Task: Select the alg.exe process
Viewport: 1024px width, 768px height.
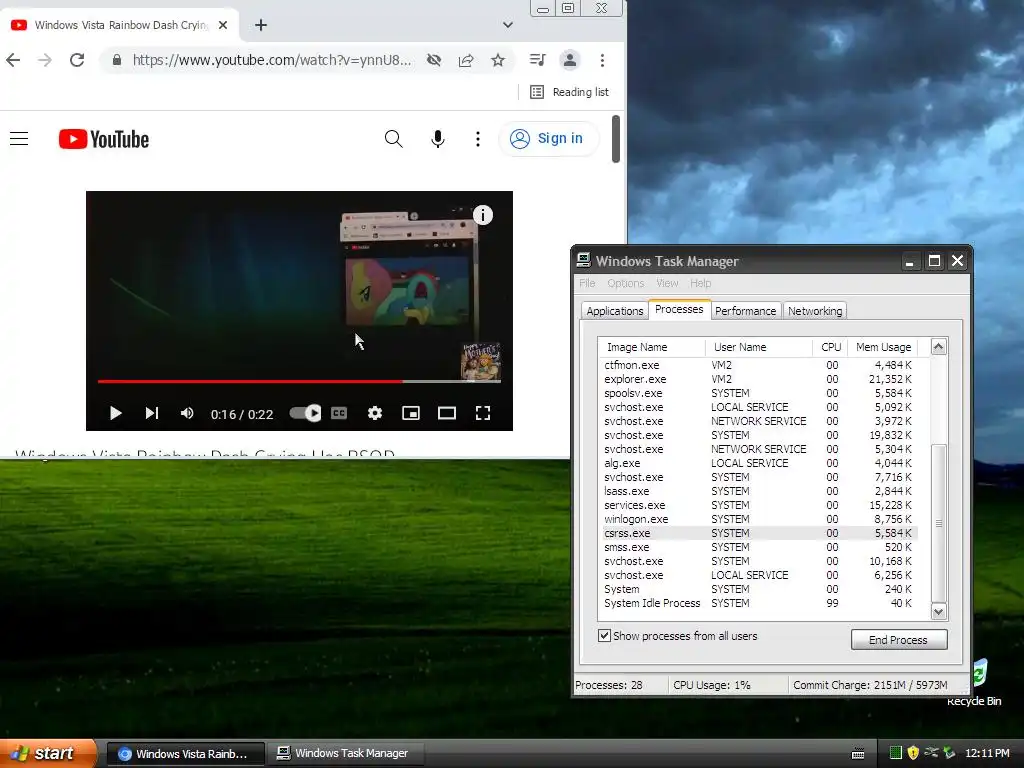Action: click(x=759, y=463)
